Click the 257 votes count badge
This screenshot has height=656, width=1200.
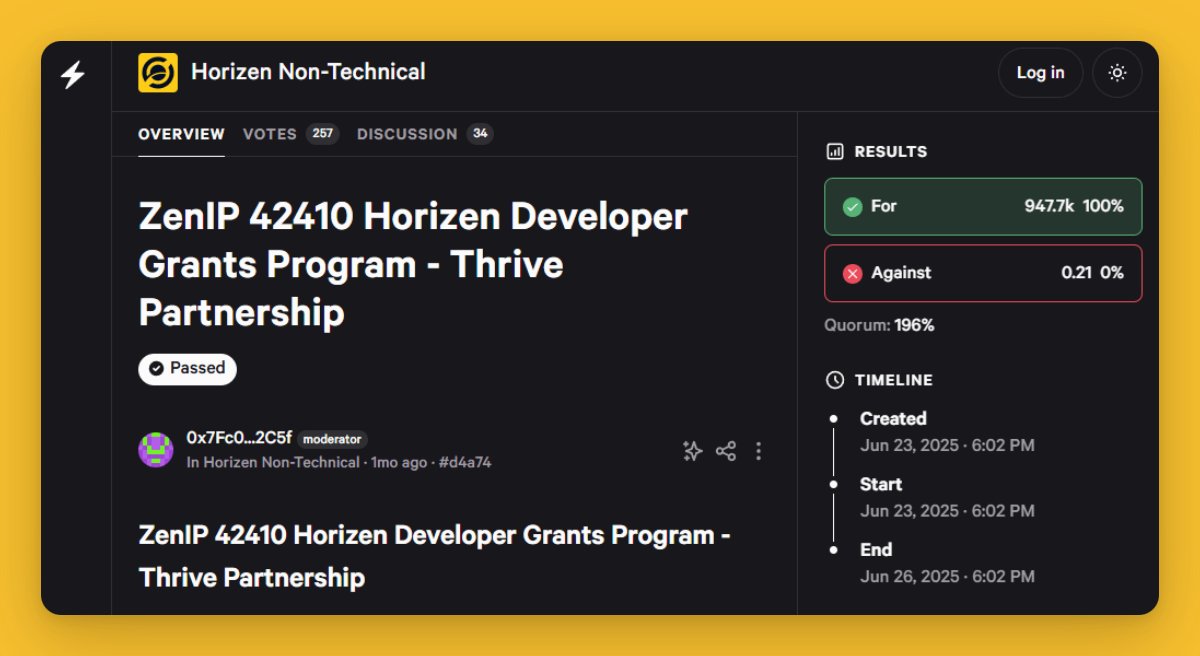(322, 134)
